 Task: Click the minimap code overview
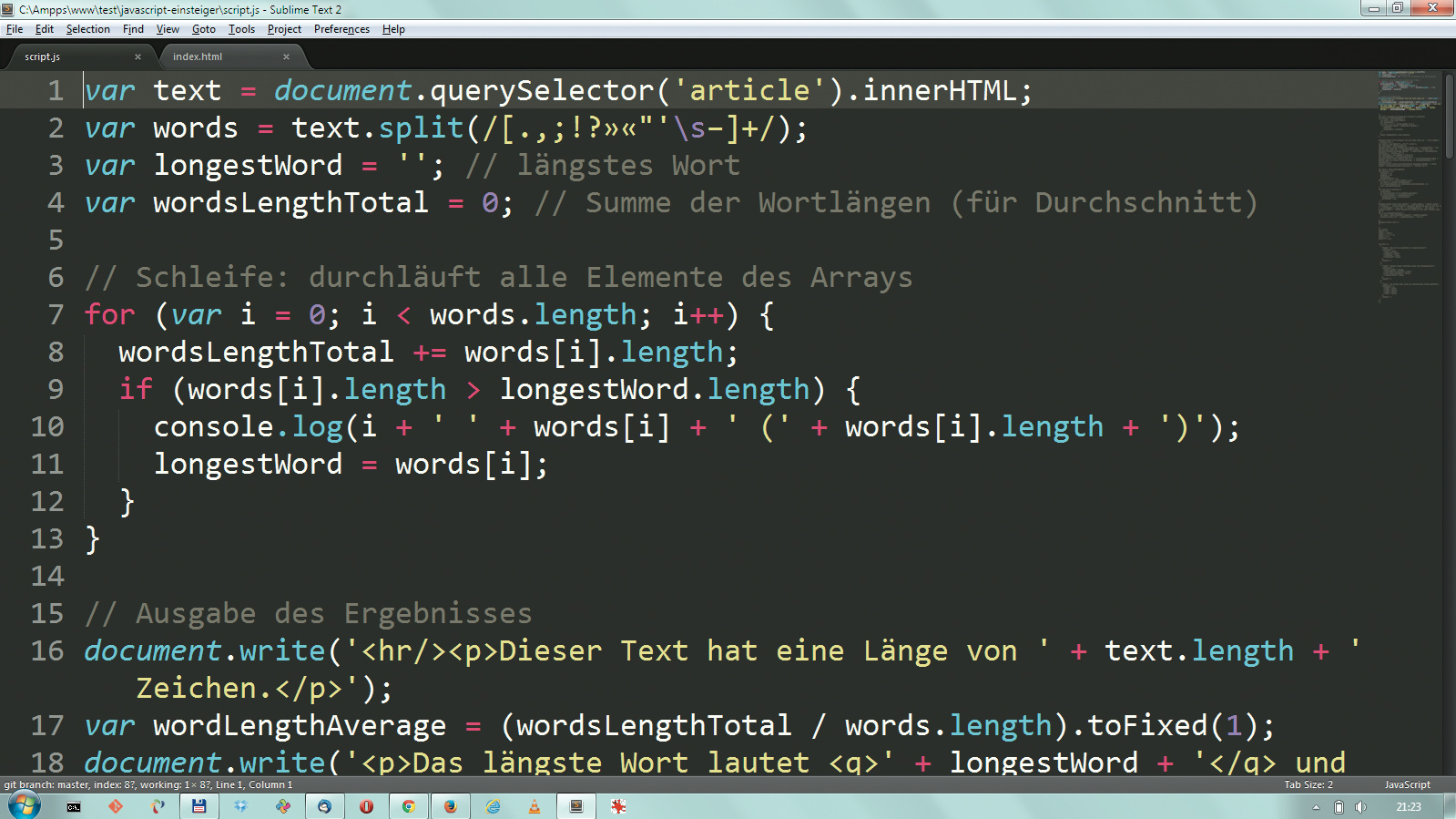pos(1408,187)
